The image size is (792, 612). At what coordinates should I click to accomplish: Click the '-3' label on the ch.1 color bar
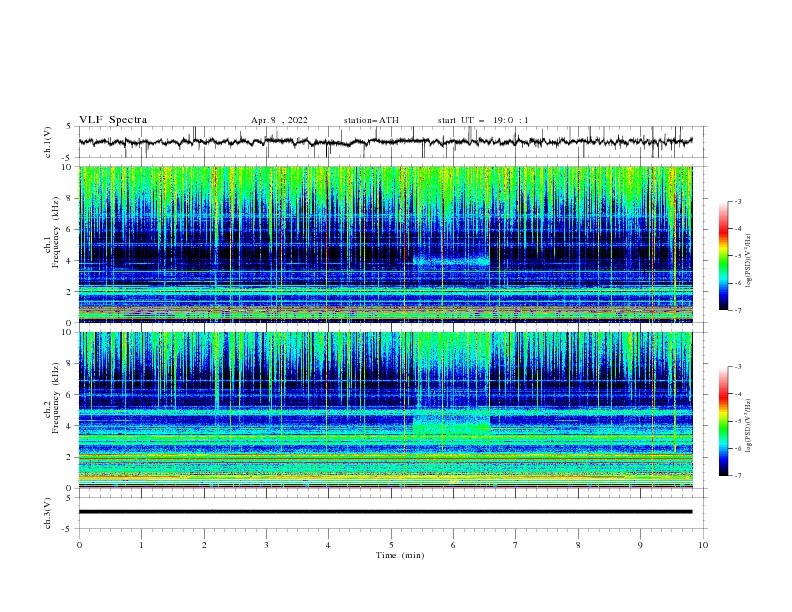point(737,201)
